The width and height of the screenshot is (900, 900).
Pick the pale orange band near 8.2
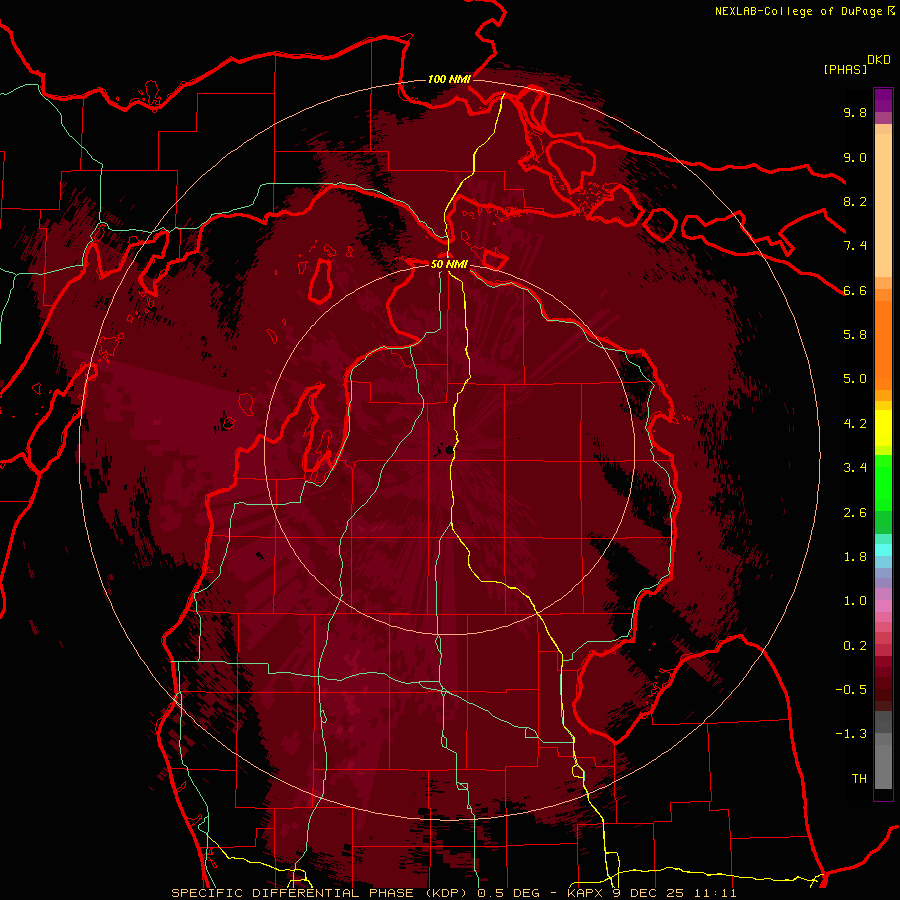pyautogui.click(x=883, y=205)
